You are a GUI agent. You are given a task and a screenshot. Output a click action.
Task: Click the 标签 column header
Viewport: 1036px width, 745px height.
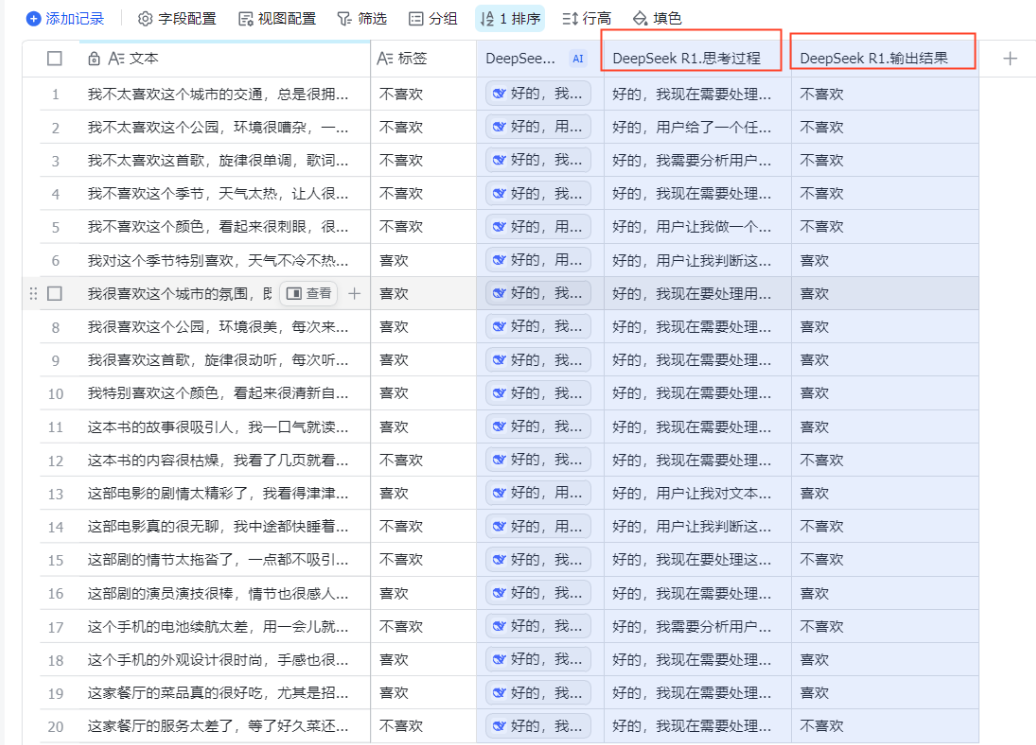(x=424, y=59)
